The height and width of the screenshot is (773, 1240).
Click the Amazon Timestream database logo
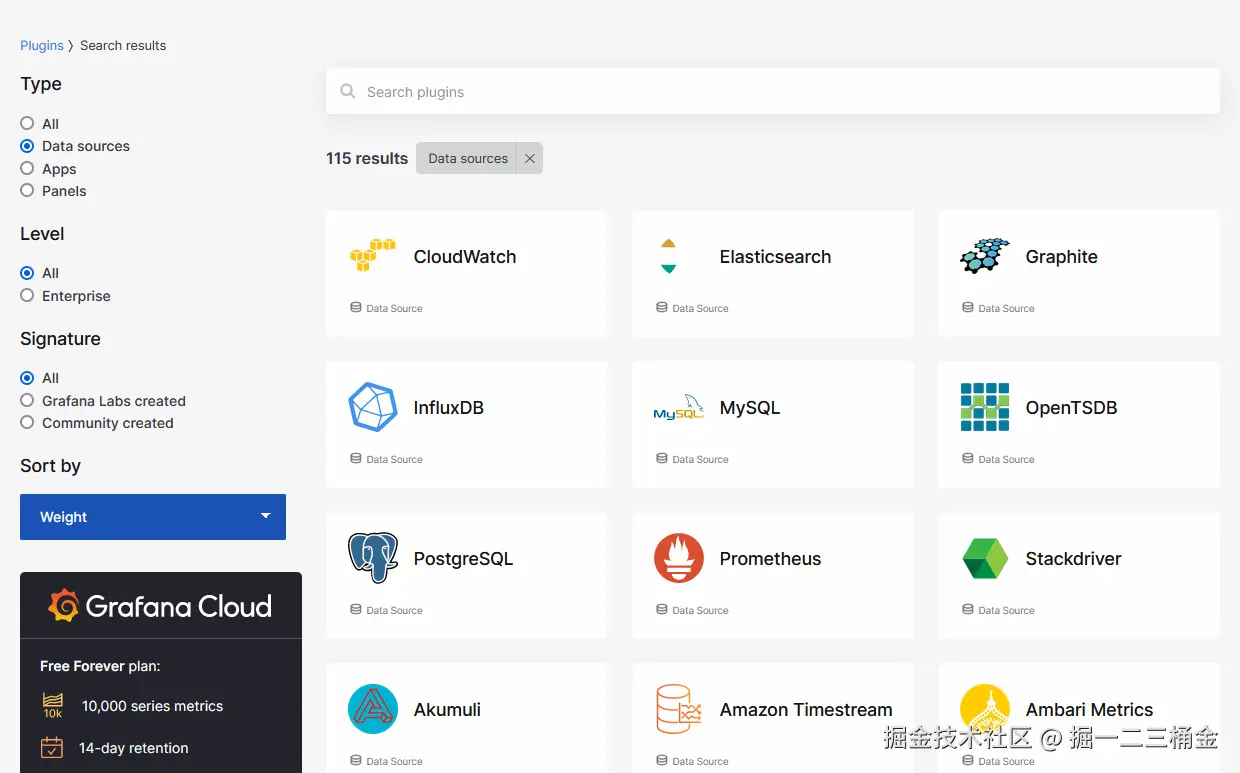coord(679,709)
